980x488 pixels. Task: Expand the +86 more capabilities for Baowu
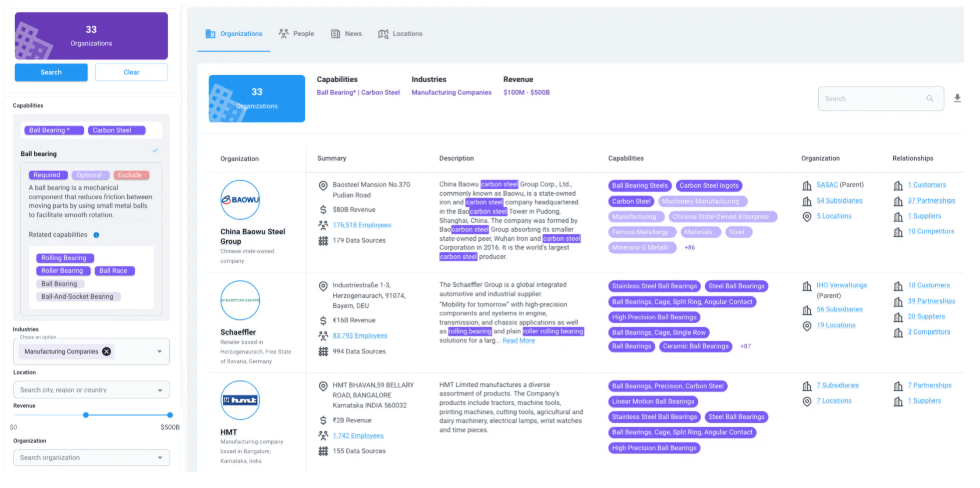[691, 248]
